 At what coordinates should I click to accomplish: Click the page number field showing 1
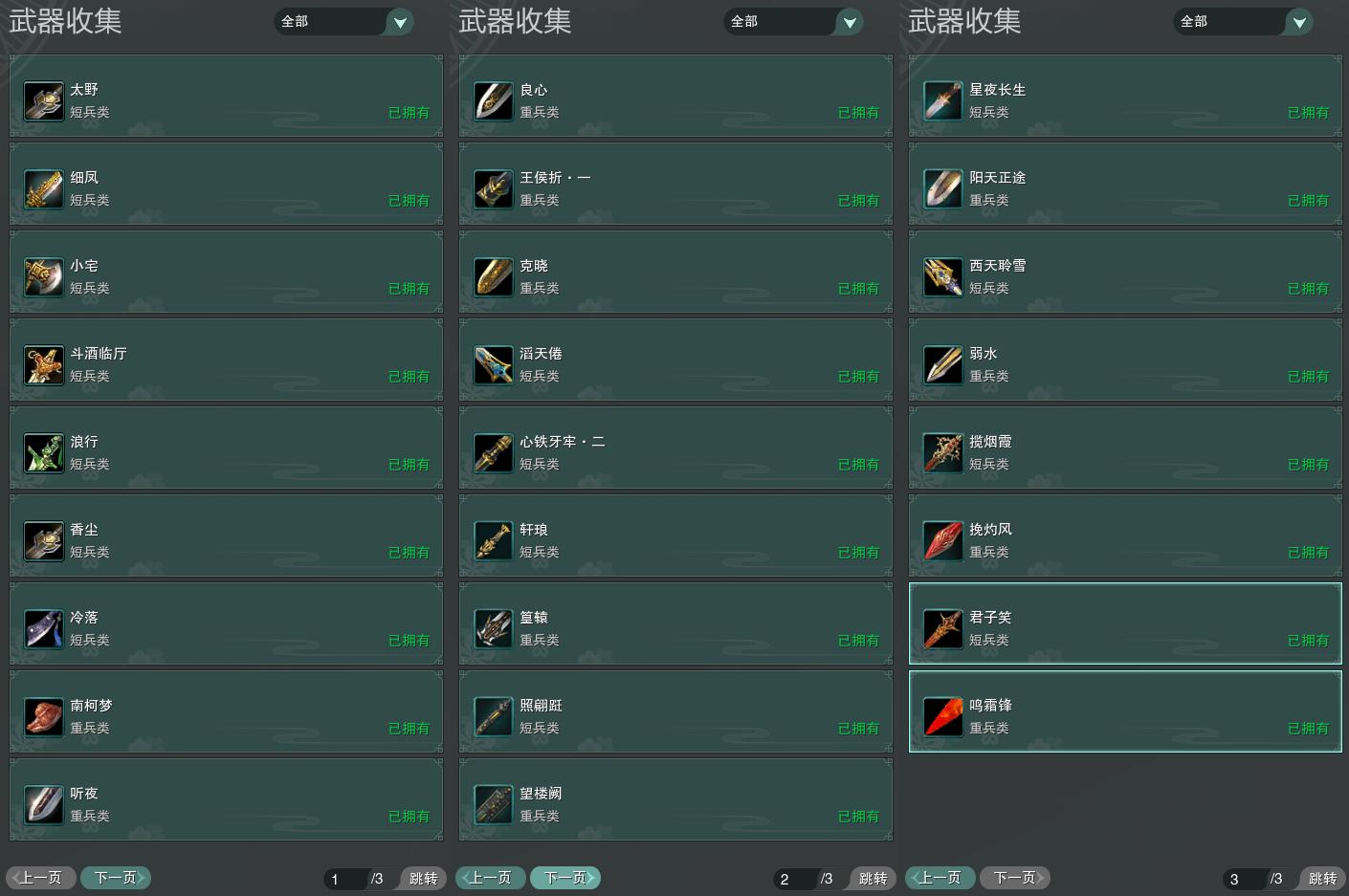pyautogui.click(x=345, y=879)
